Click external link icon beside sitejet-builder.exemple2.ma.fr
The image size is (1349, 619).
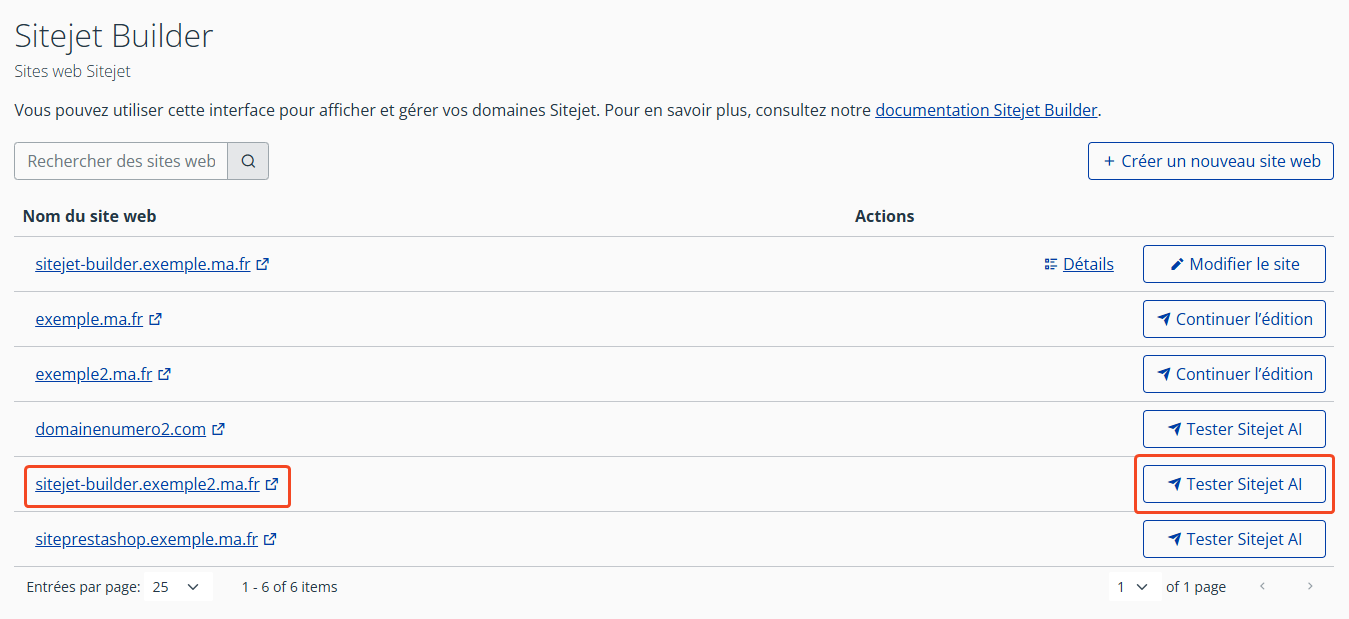(272, 485)
